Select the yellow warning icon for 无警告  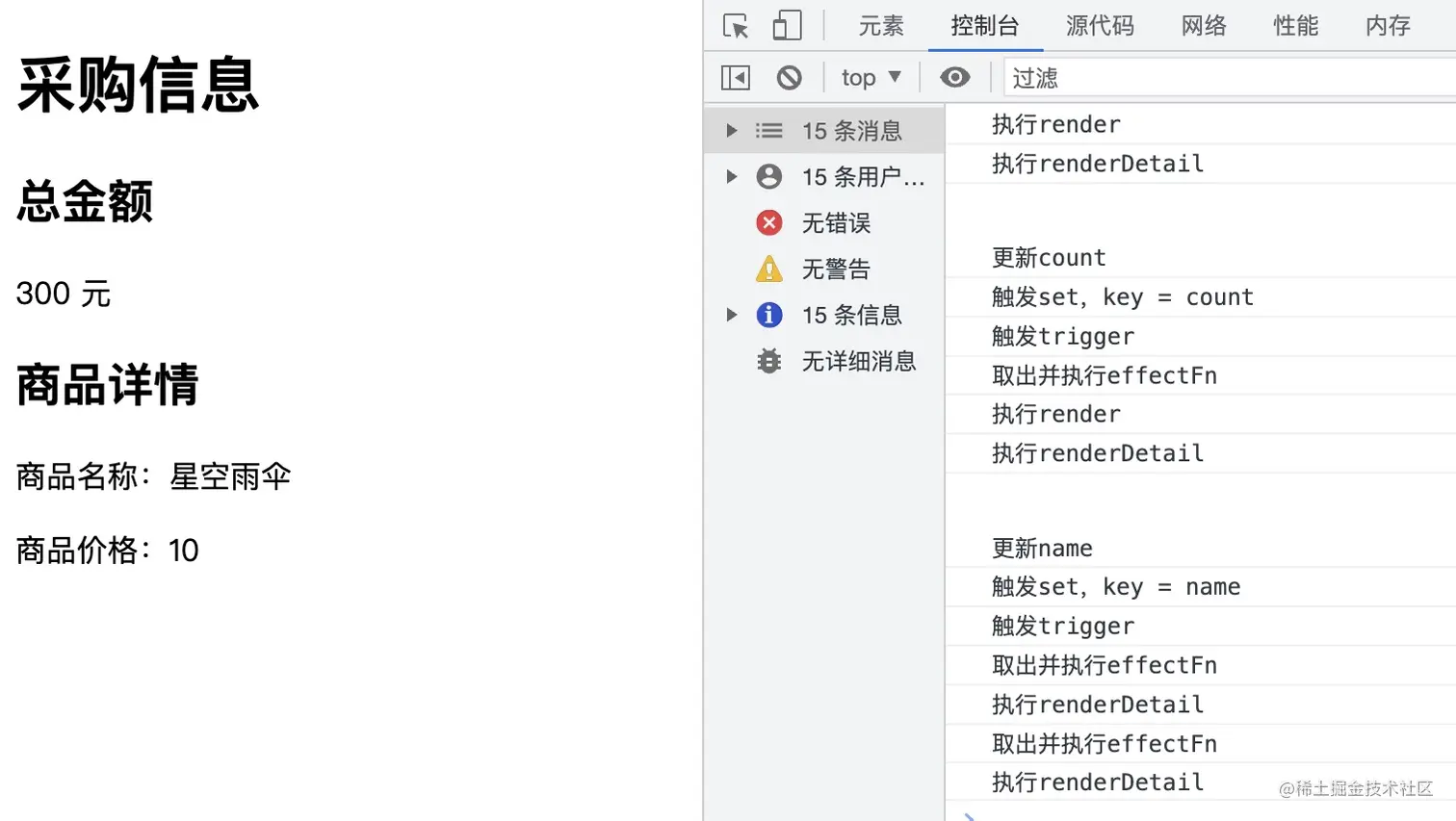coord(769,269)
